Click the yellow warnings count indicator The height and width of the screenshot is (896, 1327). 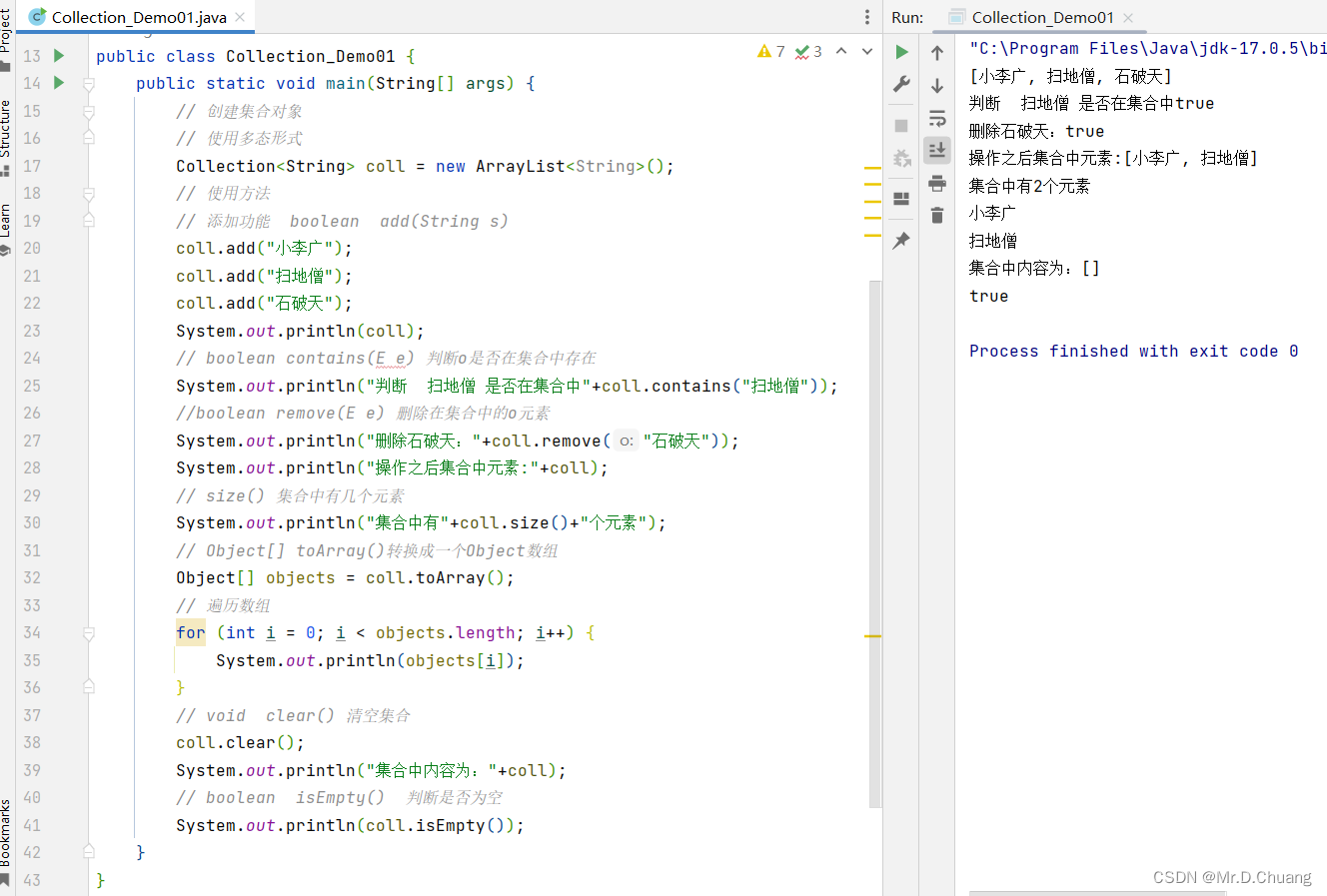771,52
